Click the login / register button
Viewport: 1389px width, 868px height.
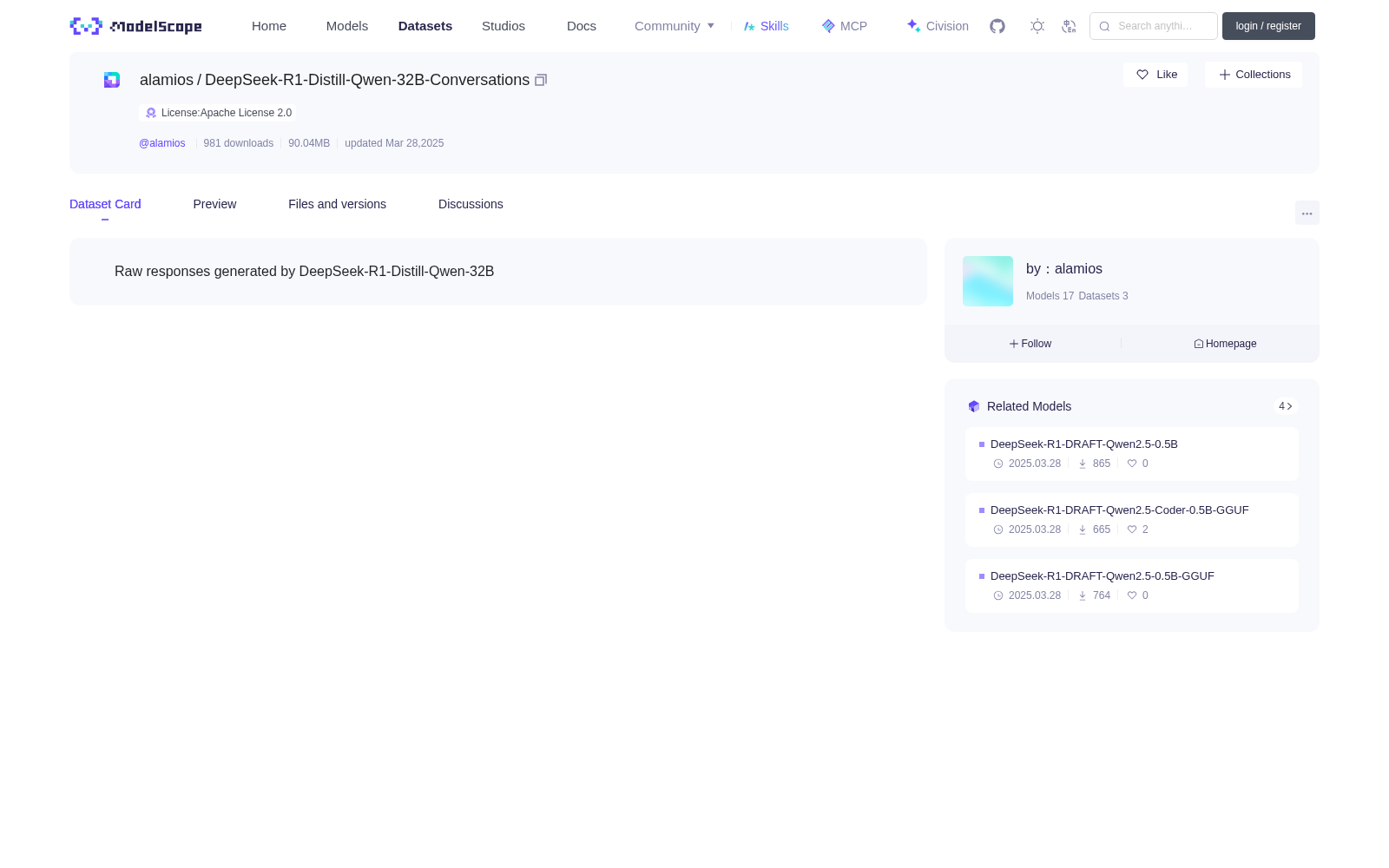pos(1268,26)
